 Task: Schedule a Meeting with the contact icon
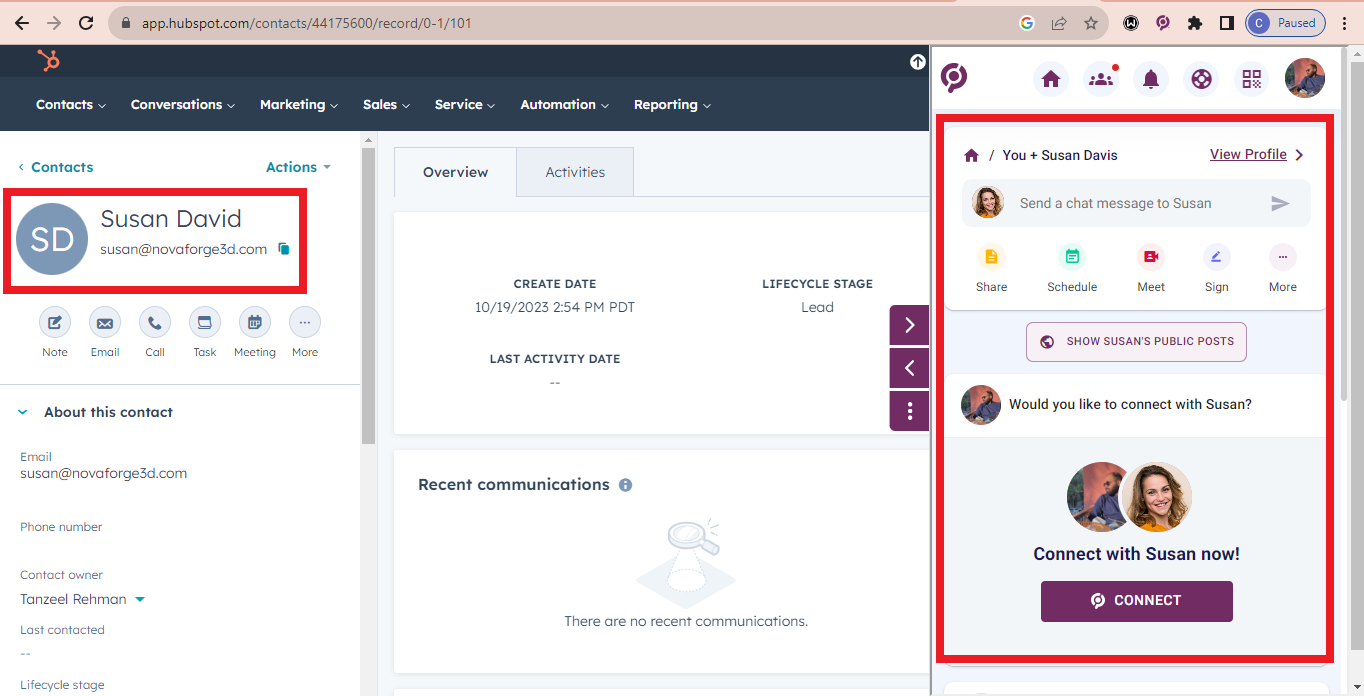click(x=255, y=322)
